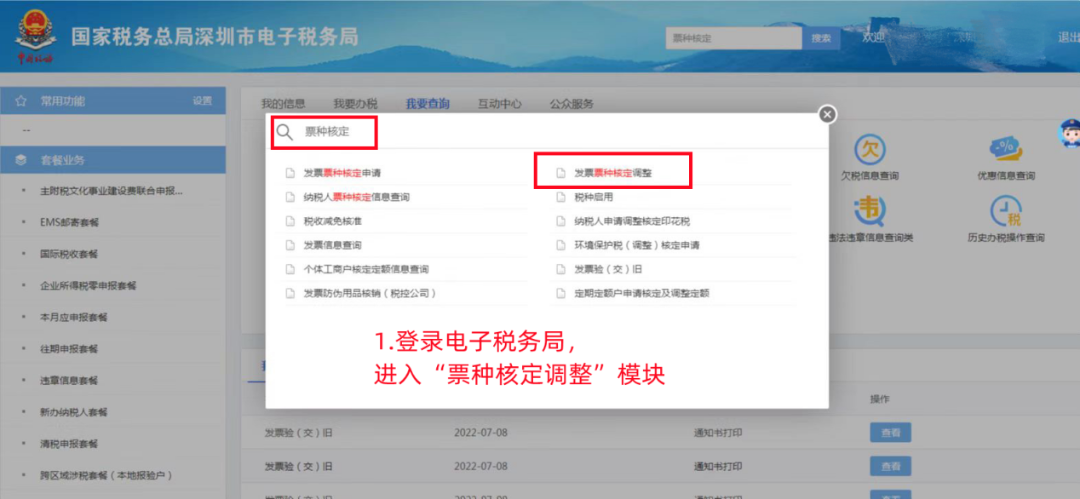Click 设置 in 常用功能 header
This screenshot has width=1080, height=499.
coord(202,101)
